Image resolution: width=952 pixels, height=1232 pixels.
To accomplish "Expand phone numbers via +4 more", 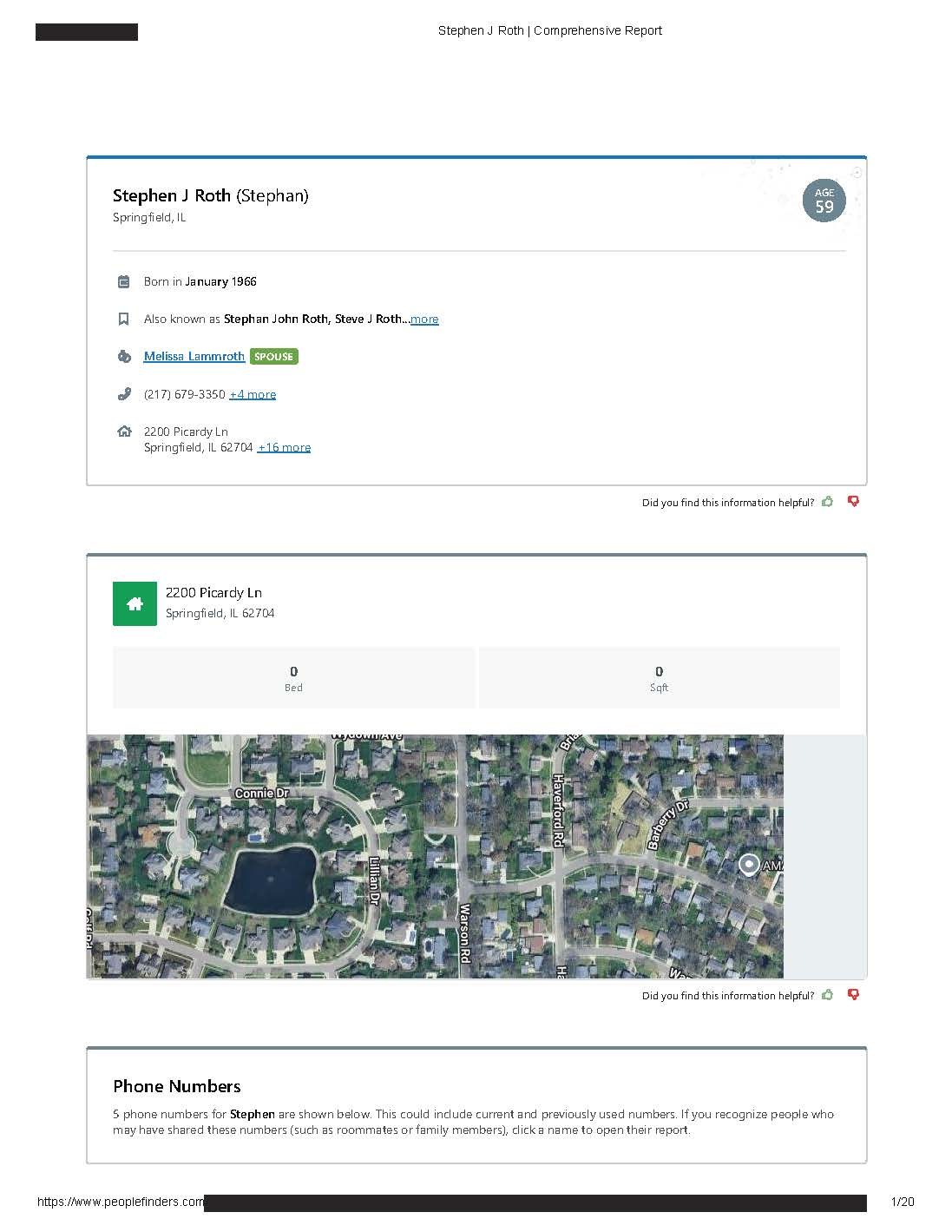I will 253,394.
